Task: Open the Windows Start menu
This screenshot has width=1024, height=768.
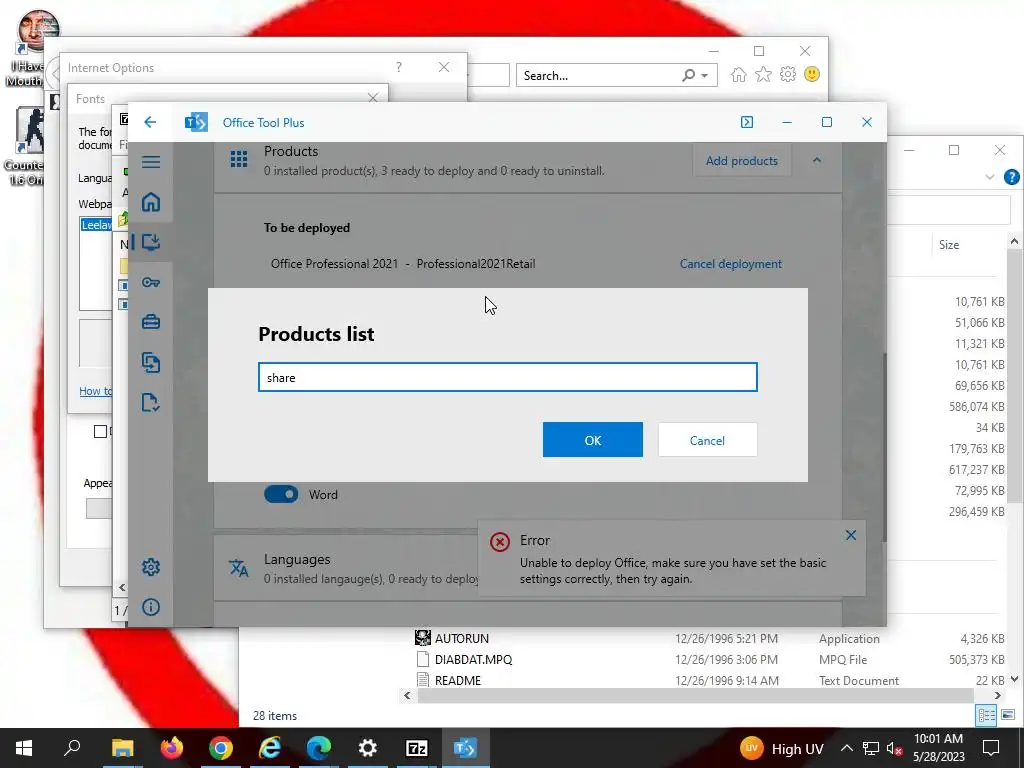Action: pos(24,748)
